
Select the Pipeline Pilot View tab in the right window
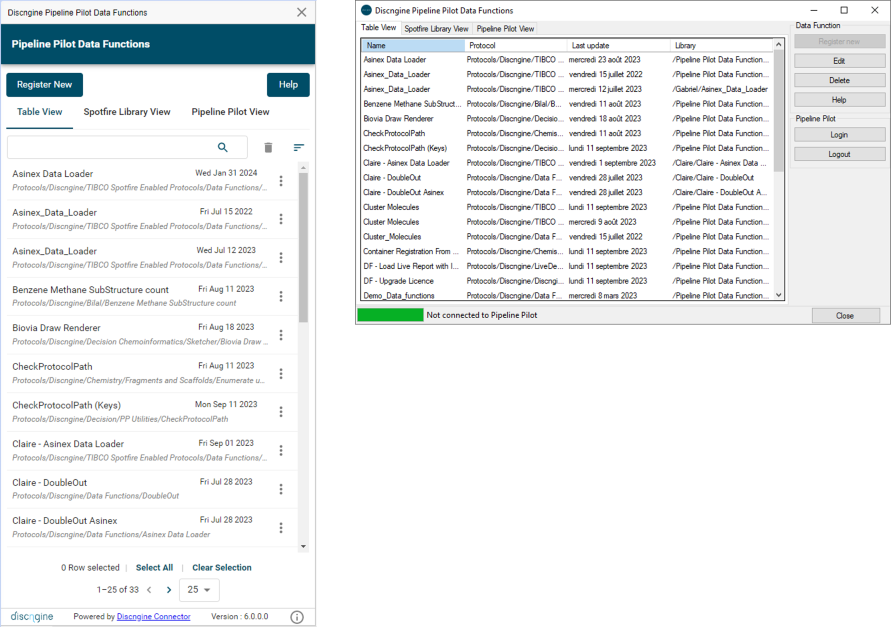pyautogui.click(x=505, y=28)
